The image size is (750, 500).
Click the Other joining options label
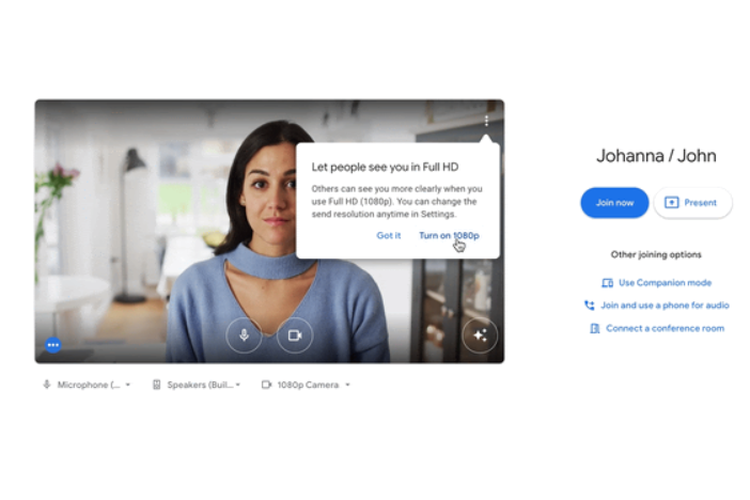click(x=656, y=255)
